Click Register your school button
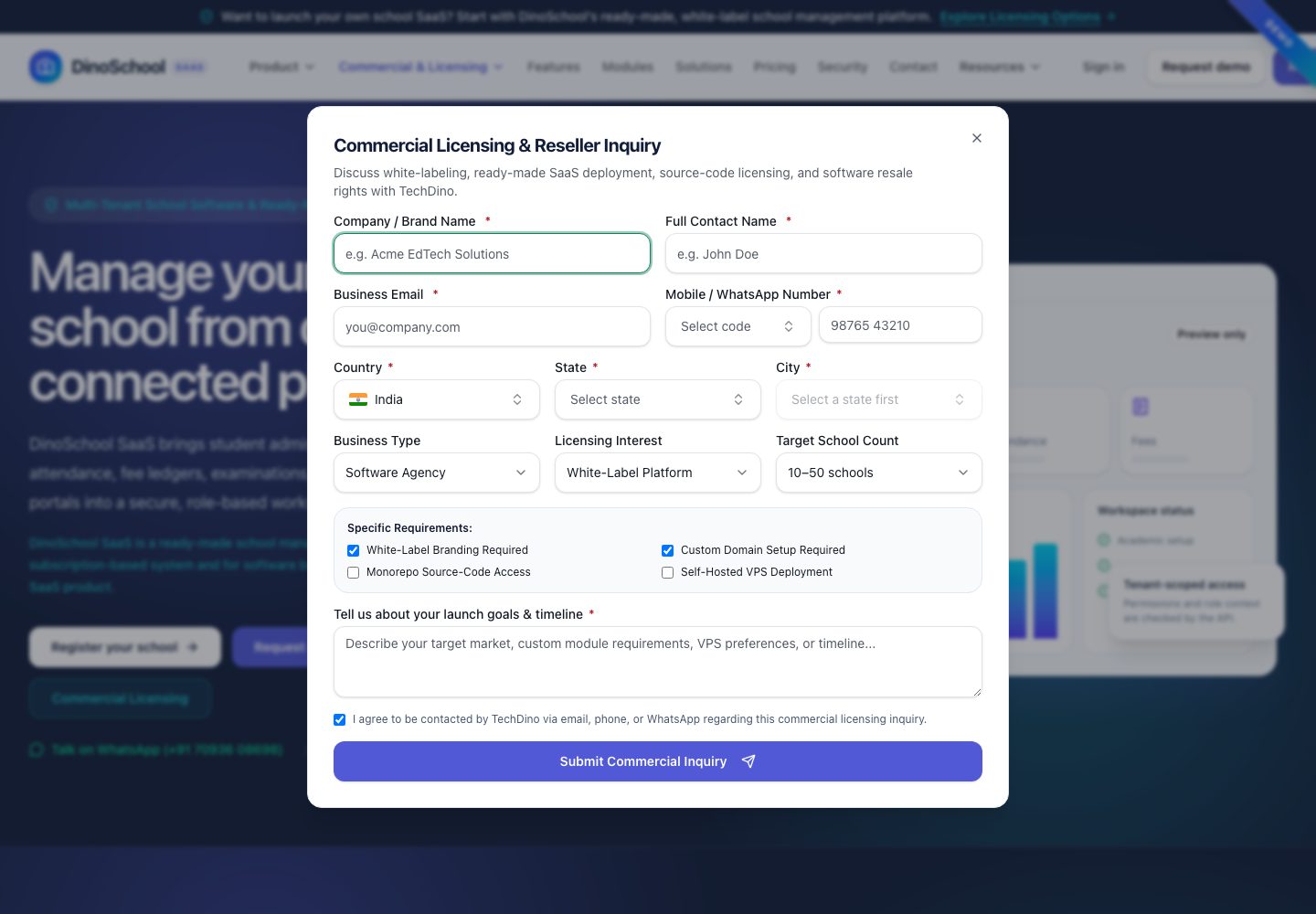 125,647
